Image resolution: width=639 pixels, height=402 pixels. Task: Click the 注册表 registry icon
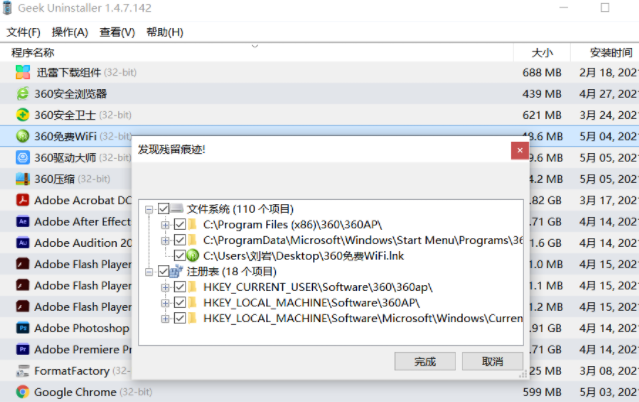(177, 271)
